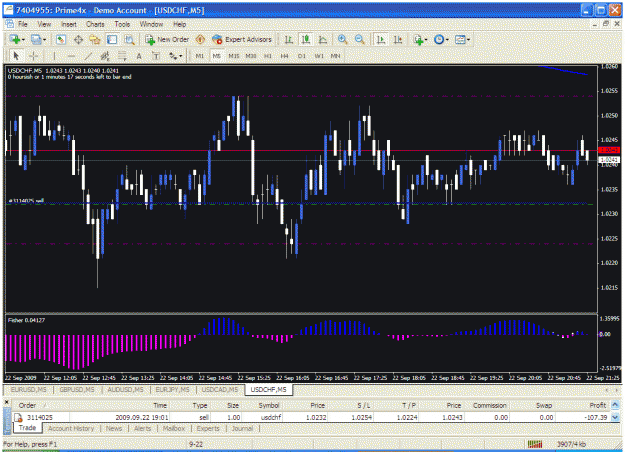Click the New Order button
Viewport: 625px width, 452px height.
click(x=168, y=39)
